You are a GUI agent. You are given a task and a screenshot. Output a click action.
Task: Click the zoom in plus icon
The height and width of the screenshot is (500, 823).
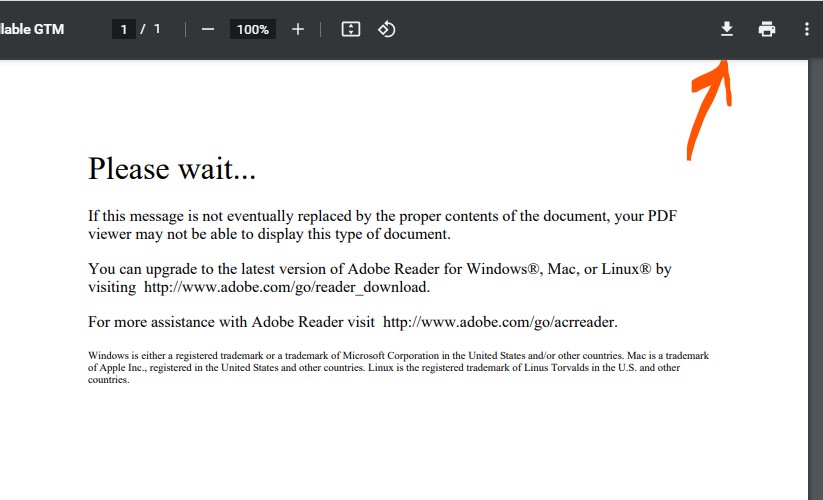click(297, 29)
